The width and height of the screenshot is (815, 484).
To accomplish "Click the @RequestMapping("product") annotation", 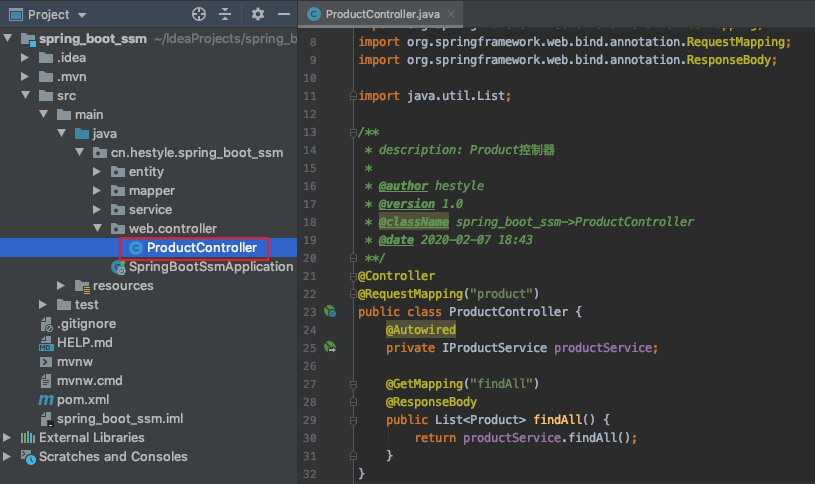I will click(449, 294).
